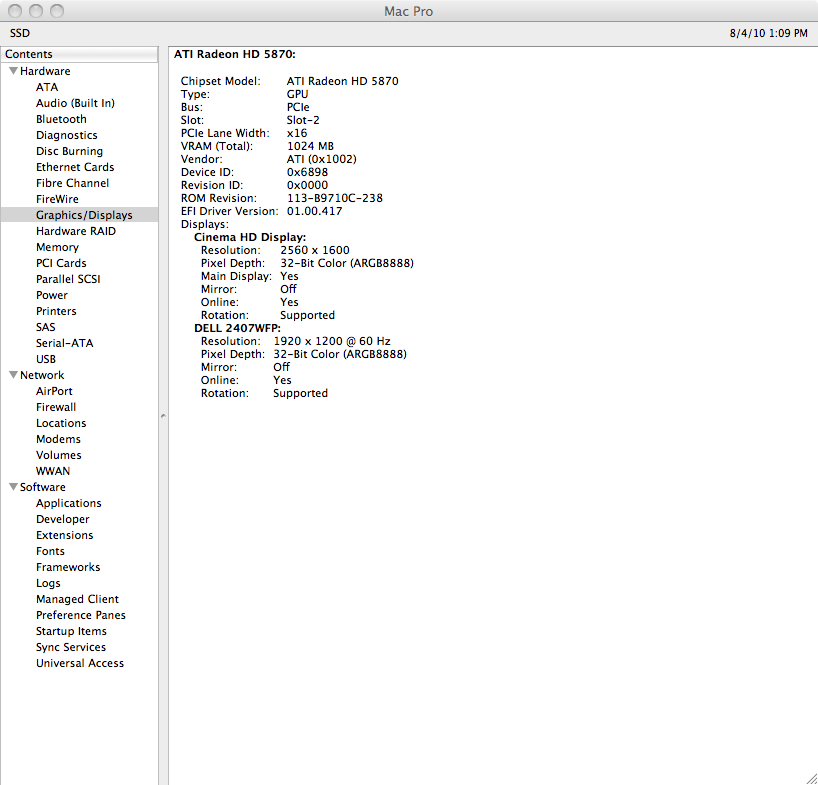Show Sync Services information
The width and height of the screenshot is (818, 785).
pyautogui.click(x=71, y=647)
